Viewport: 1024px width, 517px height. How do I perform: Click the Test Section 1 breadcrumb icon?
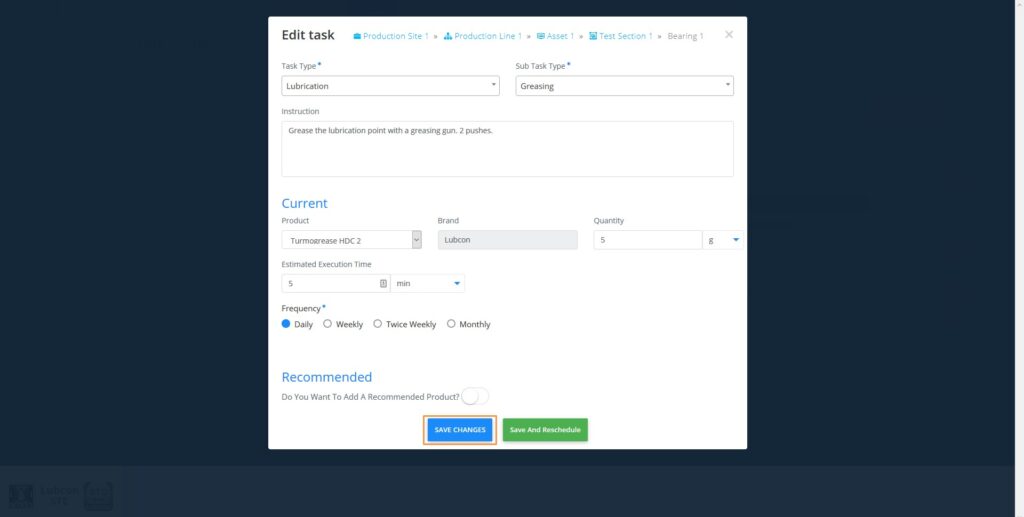click(593, 36)
